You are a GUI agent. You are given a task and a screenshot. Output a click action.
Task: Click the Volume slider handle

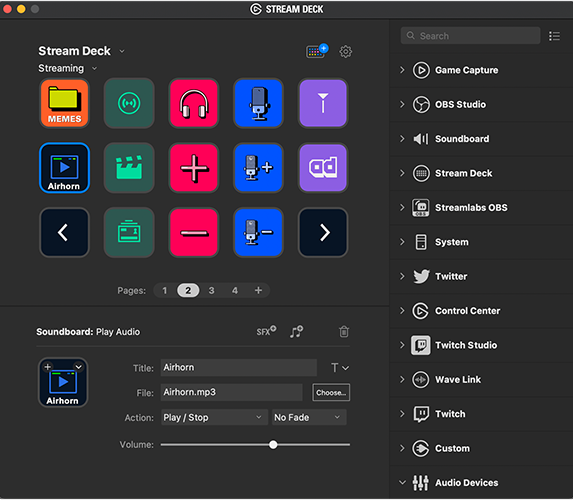tap(273, 445)
